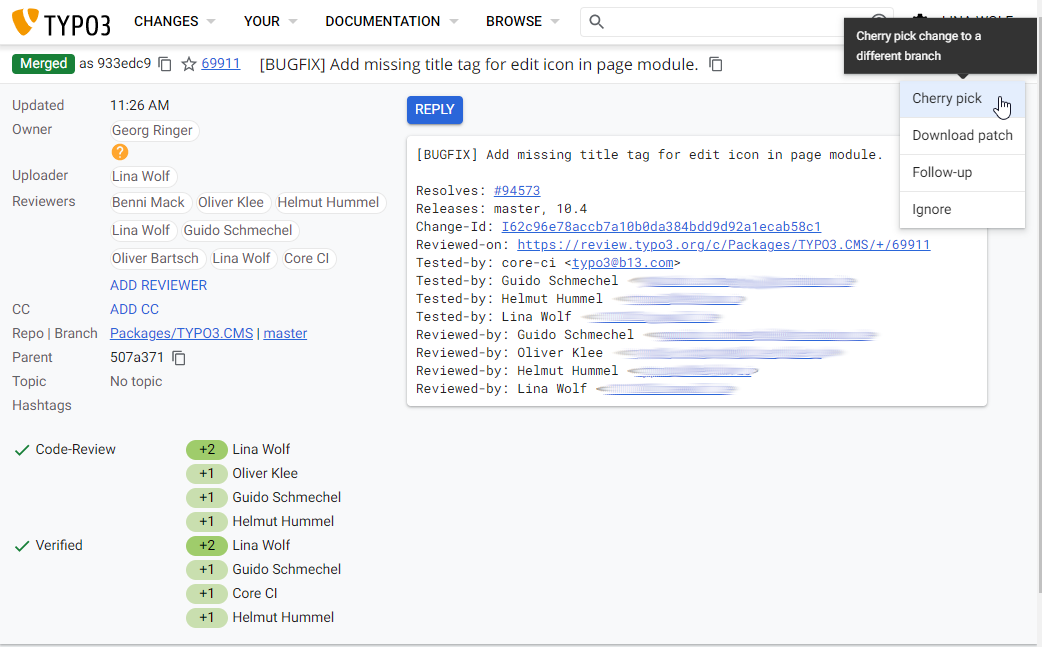Click the green Code-Review checkmark icon
The height and width of the screenshot is (647, 1042).
(22, 450)
